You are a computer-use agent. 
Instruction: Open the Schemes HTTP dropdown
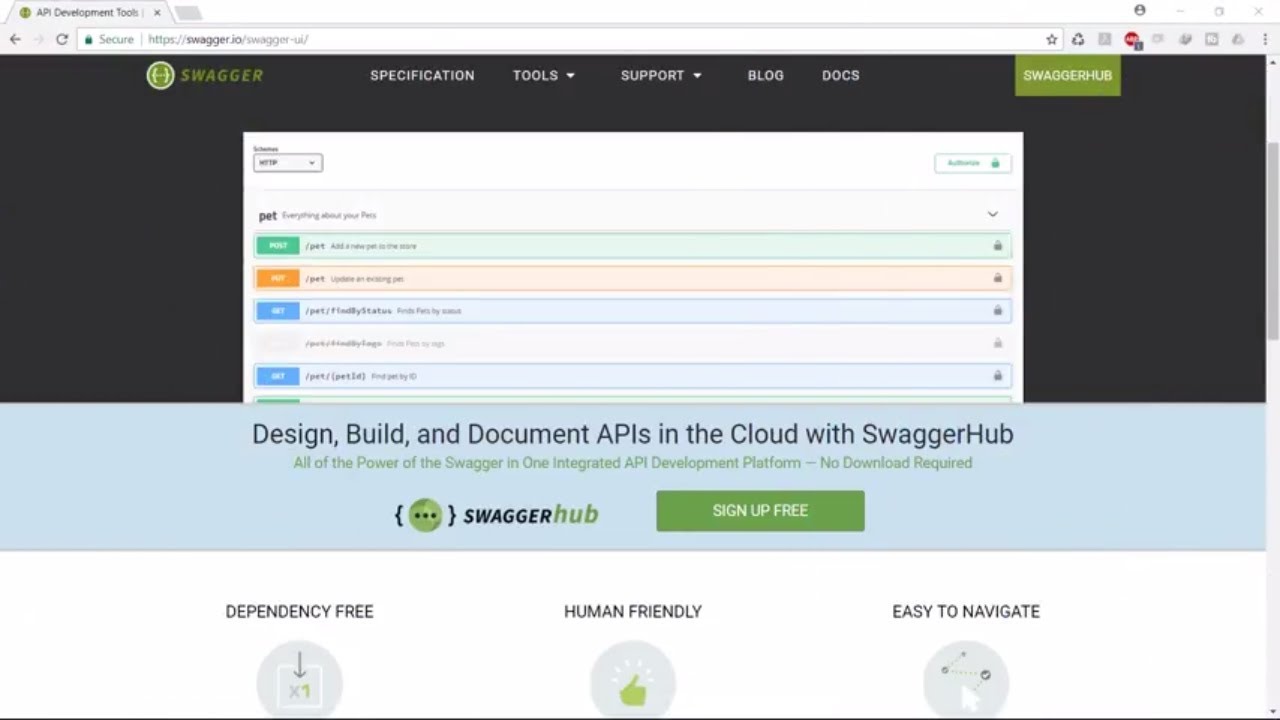pyautogui.click(x=288, y=163)
